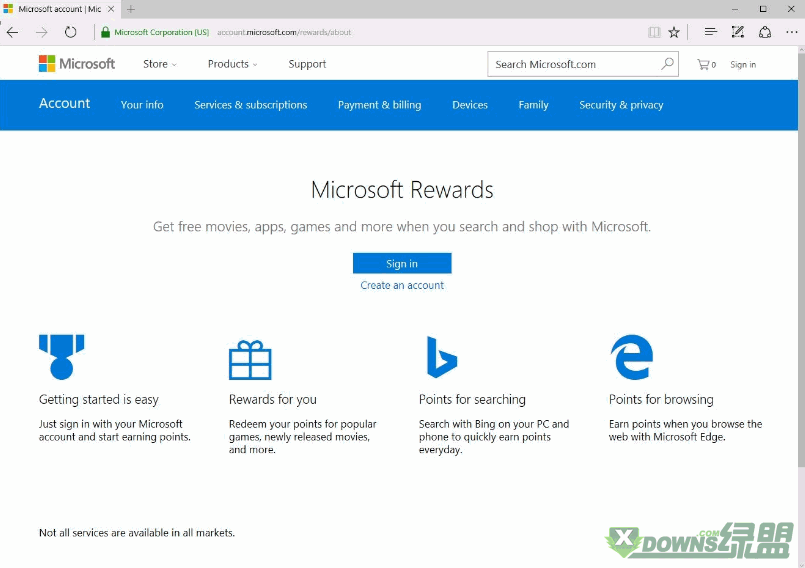Viewport: 805px width, 568px height.
Task: Open Services & subscriptions tab
Action: [x=251, y=105]
